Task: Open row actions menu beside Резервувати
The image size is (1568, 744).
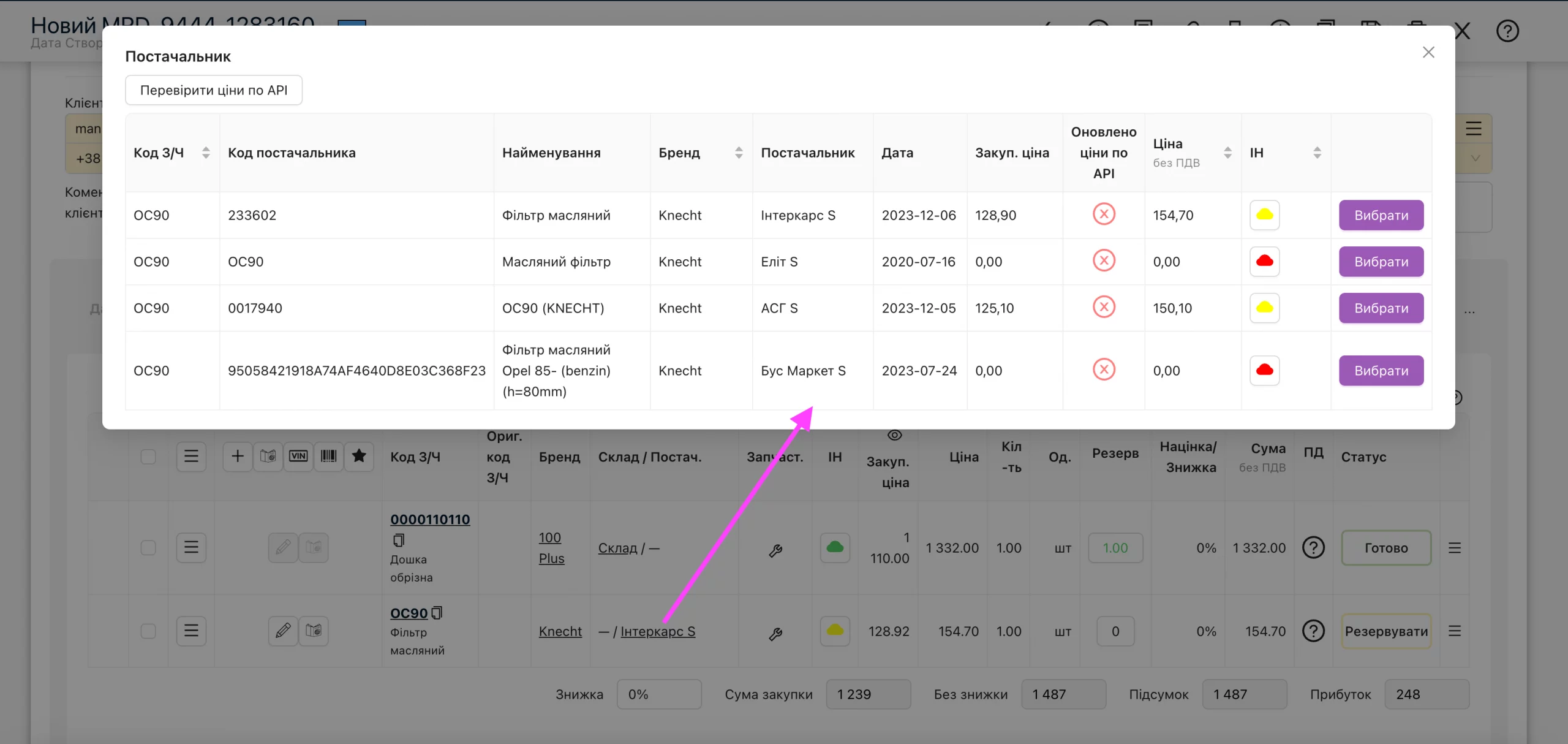Action: pyautogui.click(x=1455, y=631)
